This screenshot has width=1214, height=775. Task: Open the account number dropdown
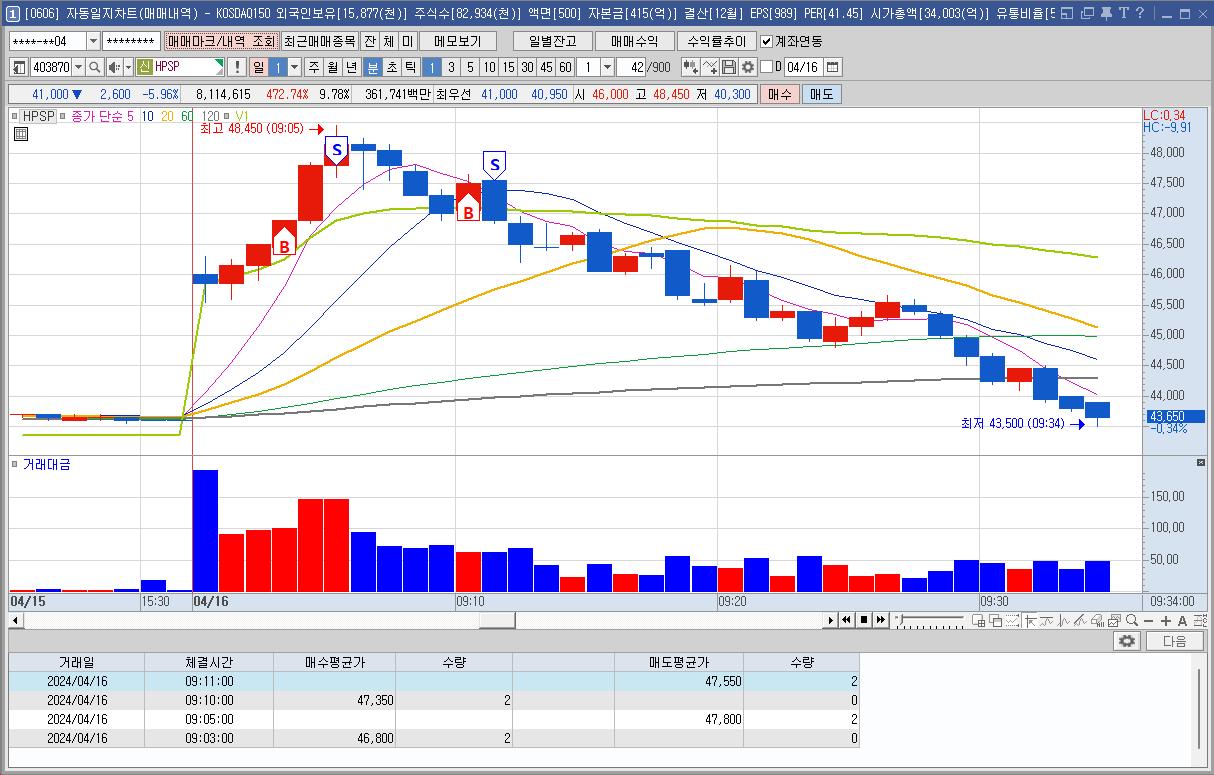[x=94, y=41]
